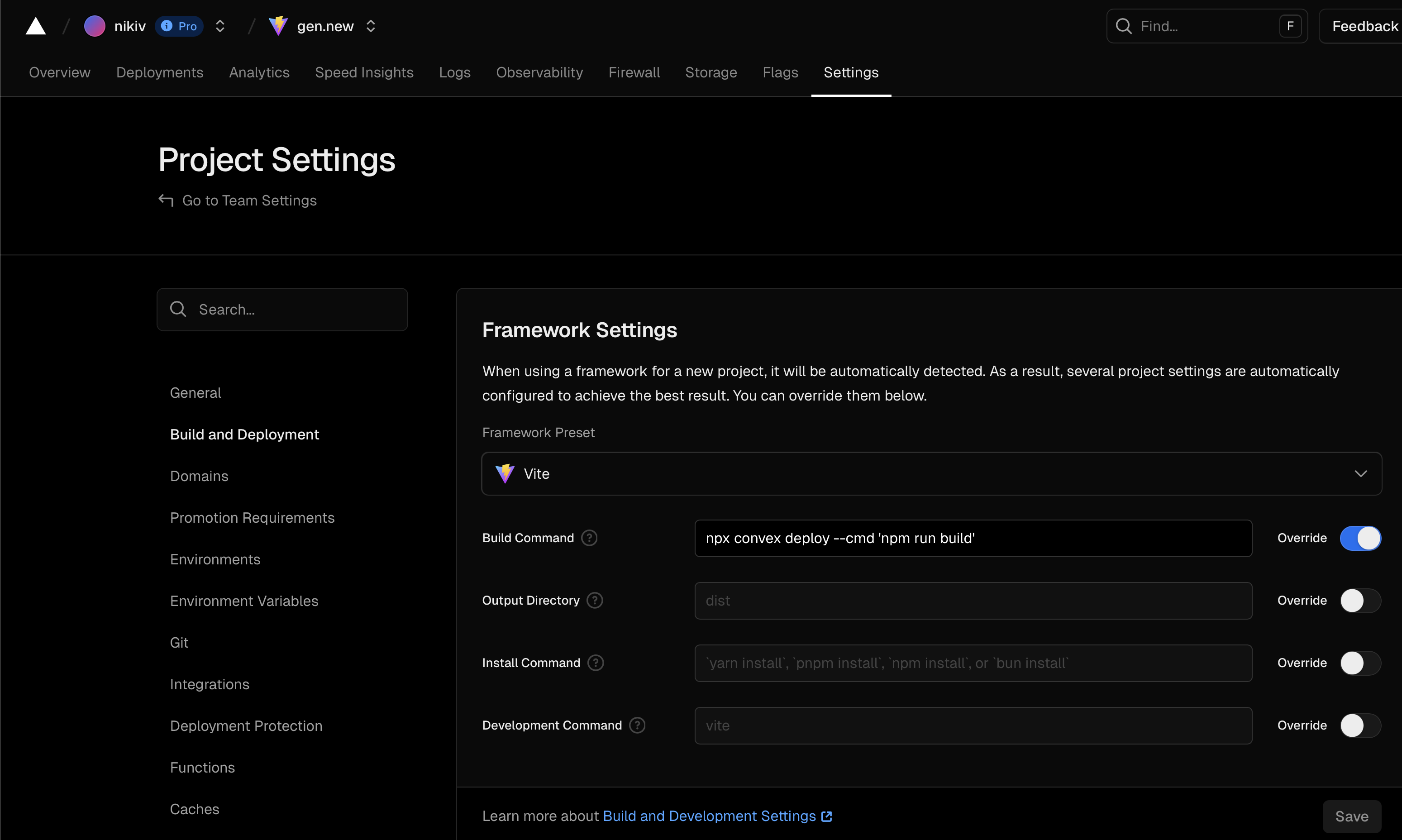
Task: Expand the Framework Preset Vite dropdown
Action: tap(932, 474)
